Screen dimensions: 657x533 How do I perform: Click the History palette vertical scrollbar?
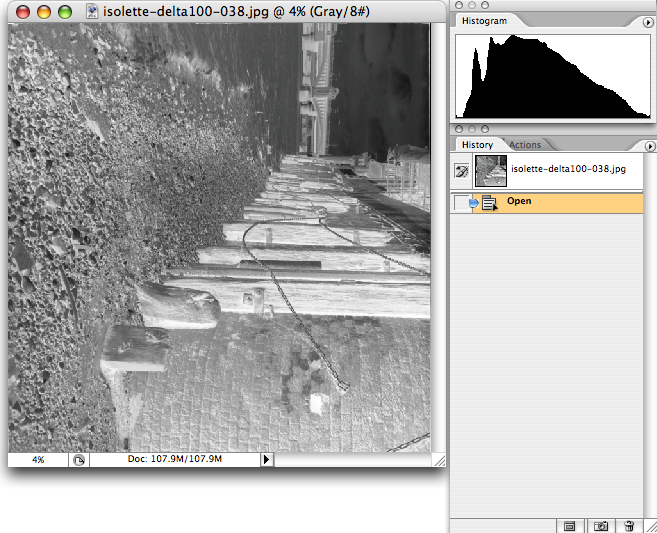[x=650, y=335]
